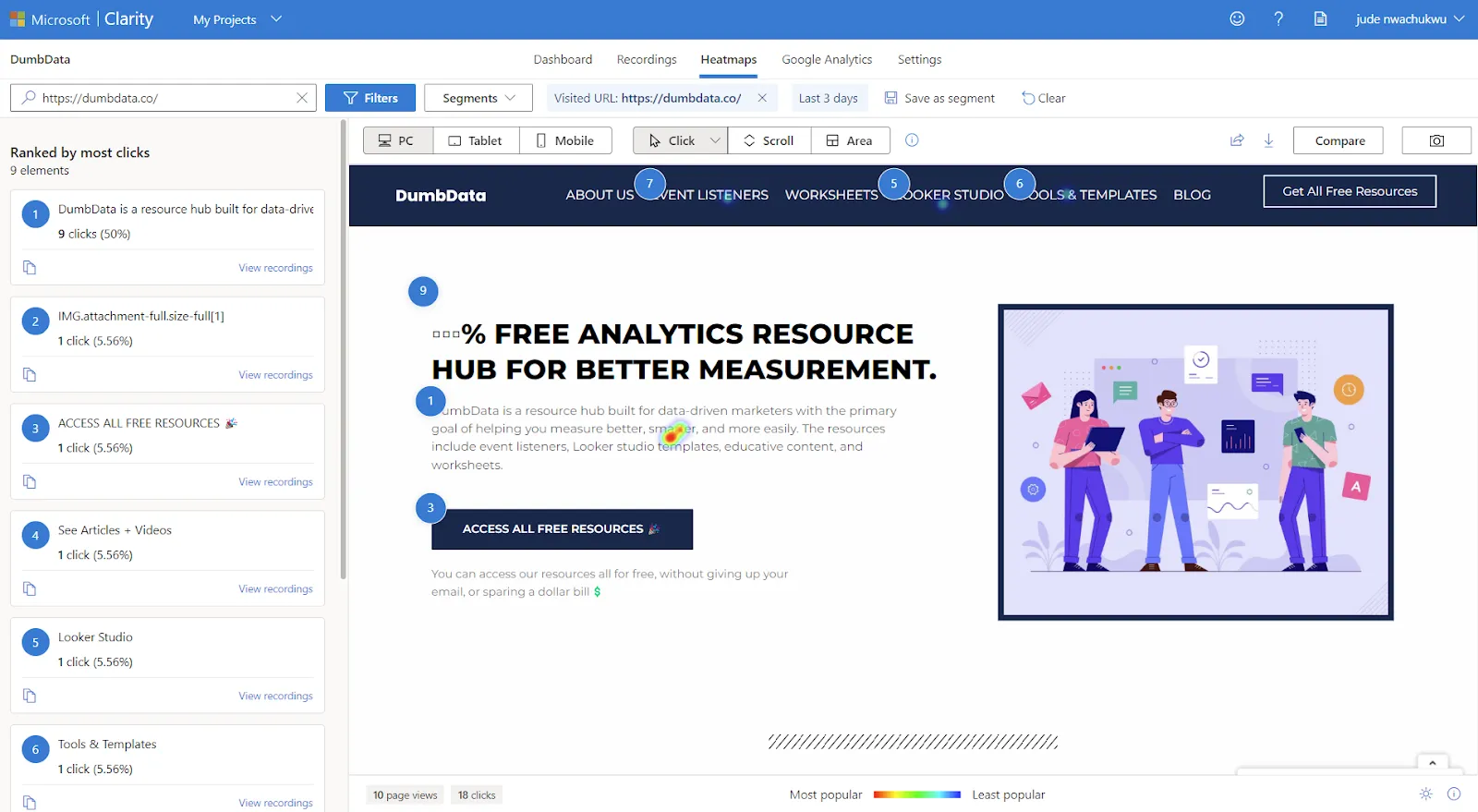
Task: Click the heatmap info icon
Action: tap(912, 140)
